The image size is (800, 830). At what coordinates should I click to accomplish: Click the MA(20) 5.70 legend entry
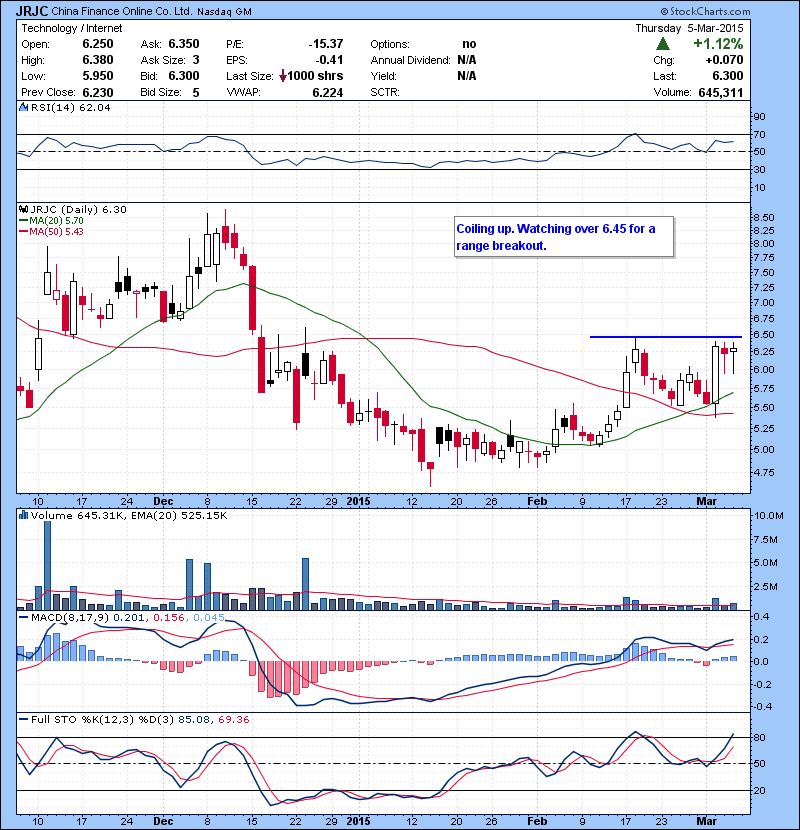click(x=52, y=220)
